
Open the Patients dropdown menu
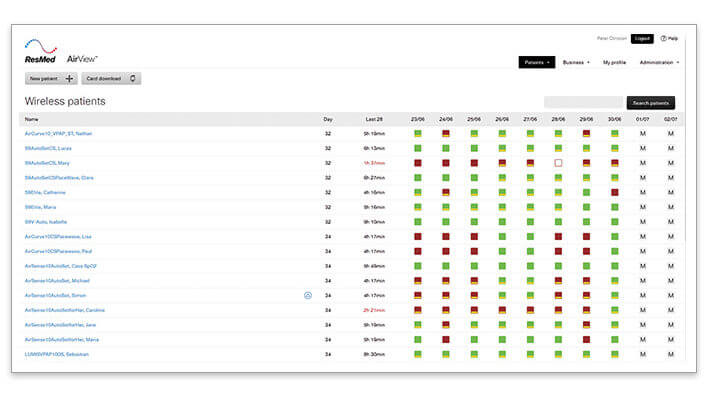coord(536,62)
